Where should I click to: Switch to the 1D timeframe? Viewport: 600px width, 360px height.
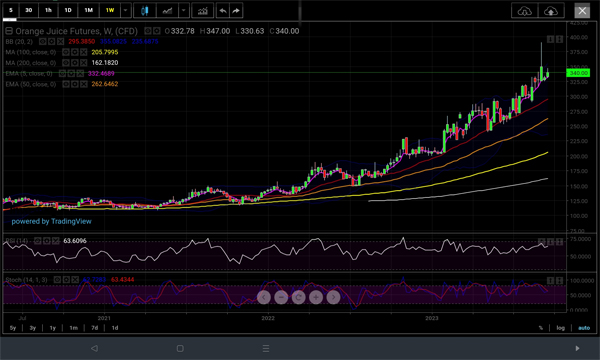pyautogui.click(x=68, y=10)
